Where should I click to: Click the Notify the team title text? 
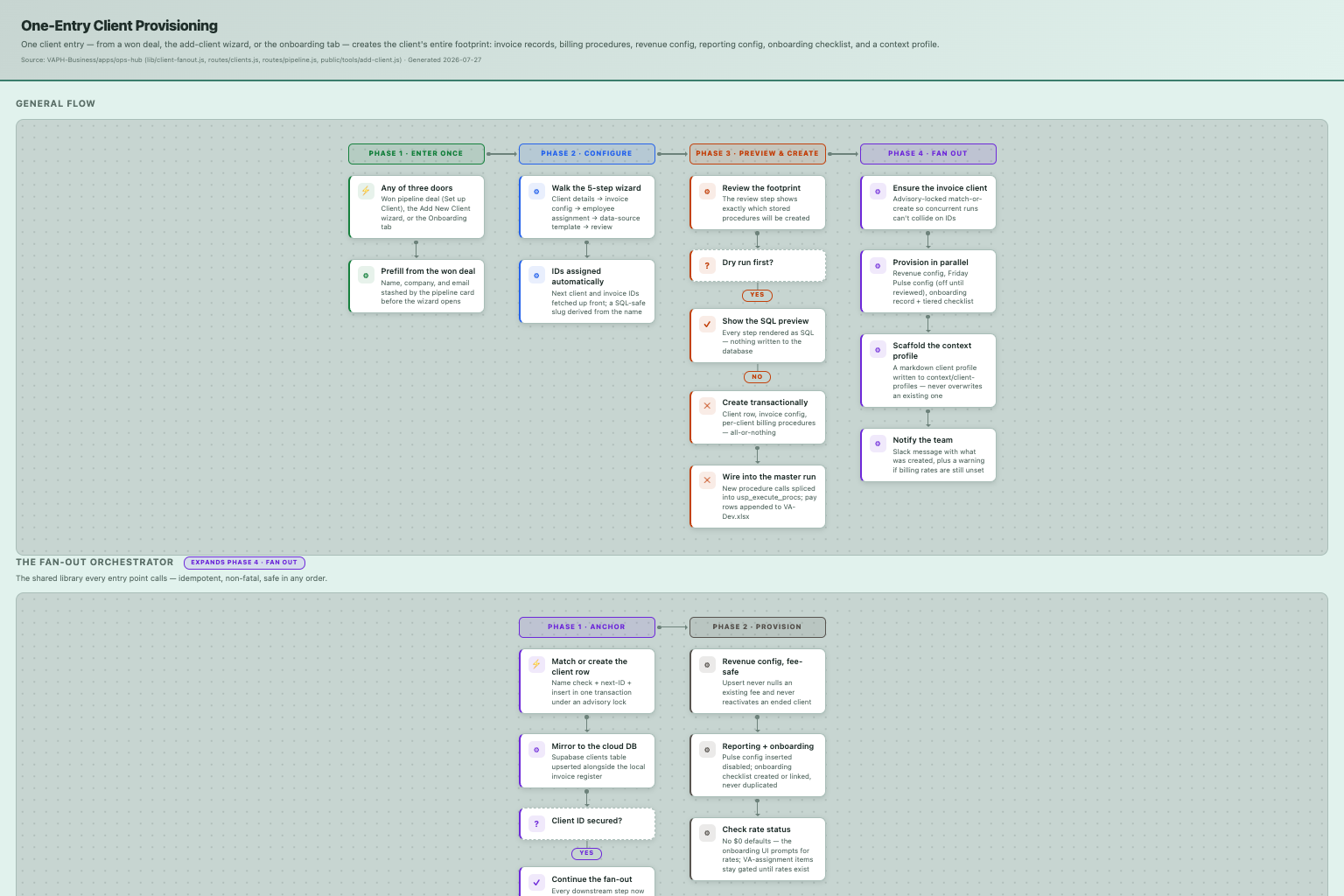923,440
